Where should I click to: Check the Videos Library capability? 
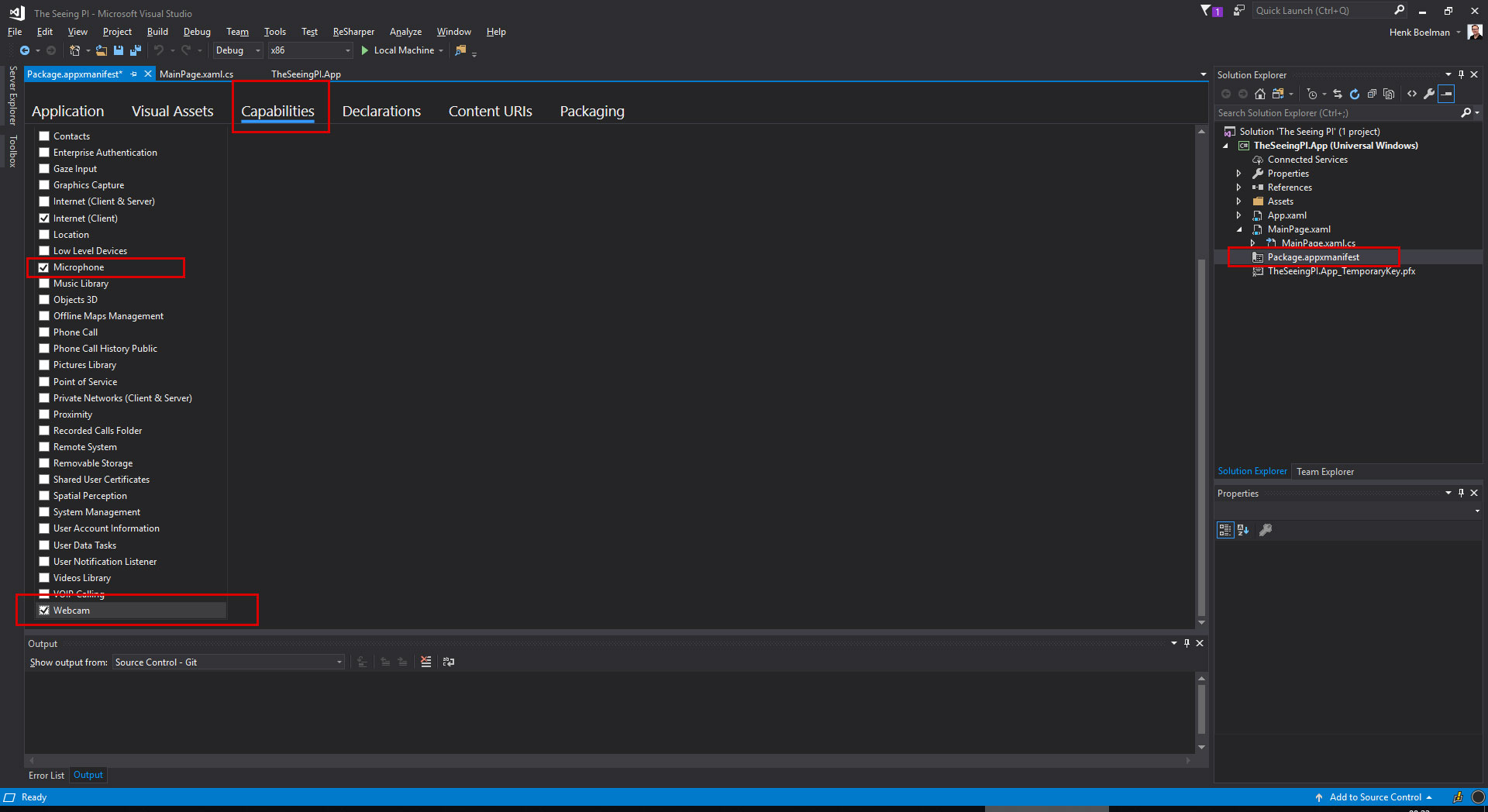[44, 578]
